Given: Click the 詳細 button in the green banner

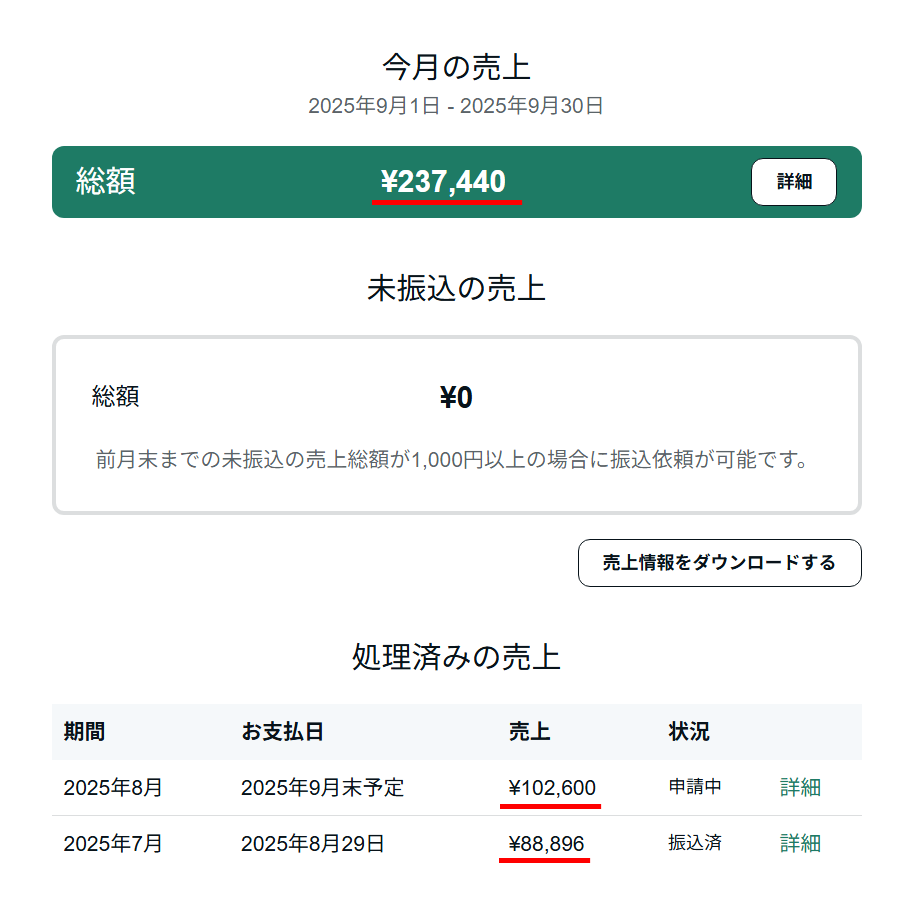Looking at the screenshot, I should point(793,182).
